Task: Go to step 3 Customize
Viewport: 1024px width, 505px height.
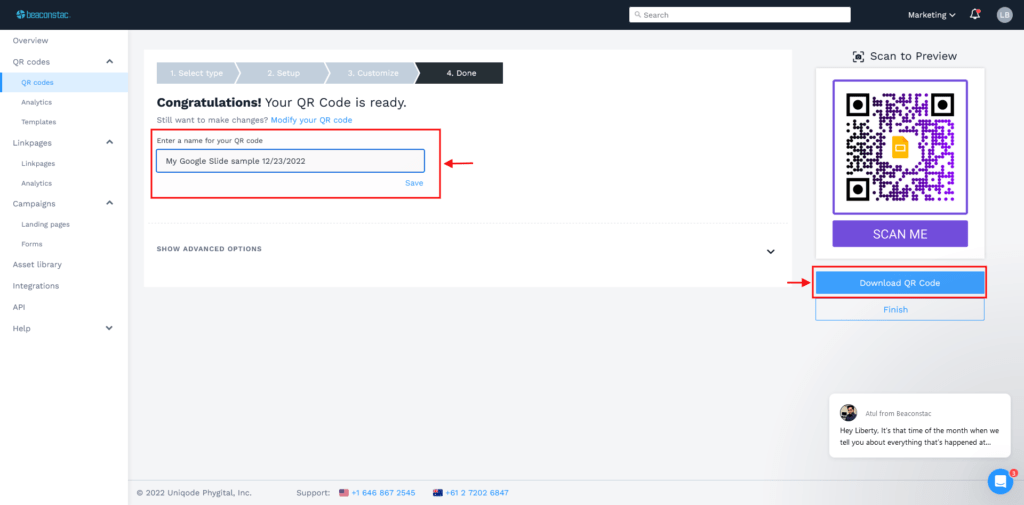Action: tap(373, 73)
